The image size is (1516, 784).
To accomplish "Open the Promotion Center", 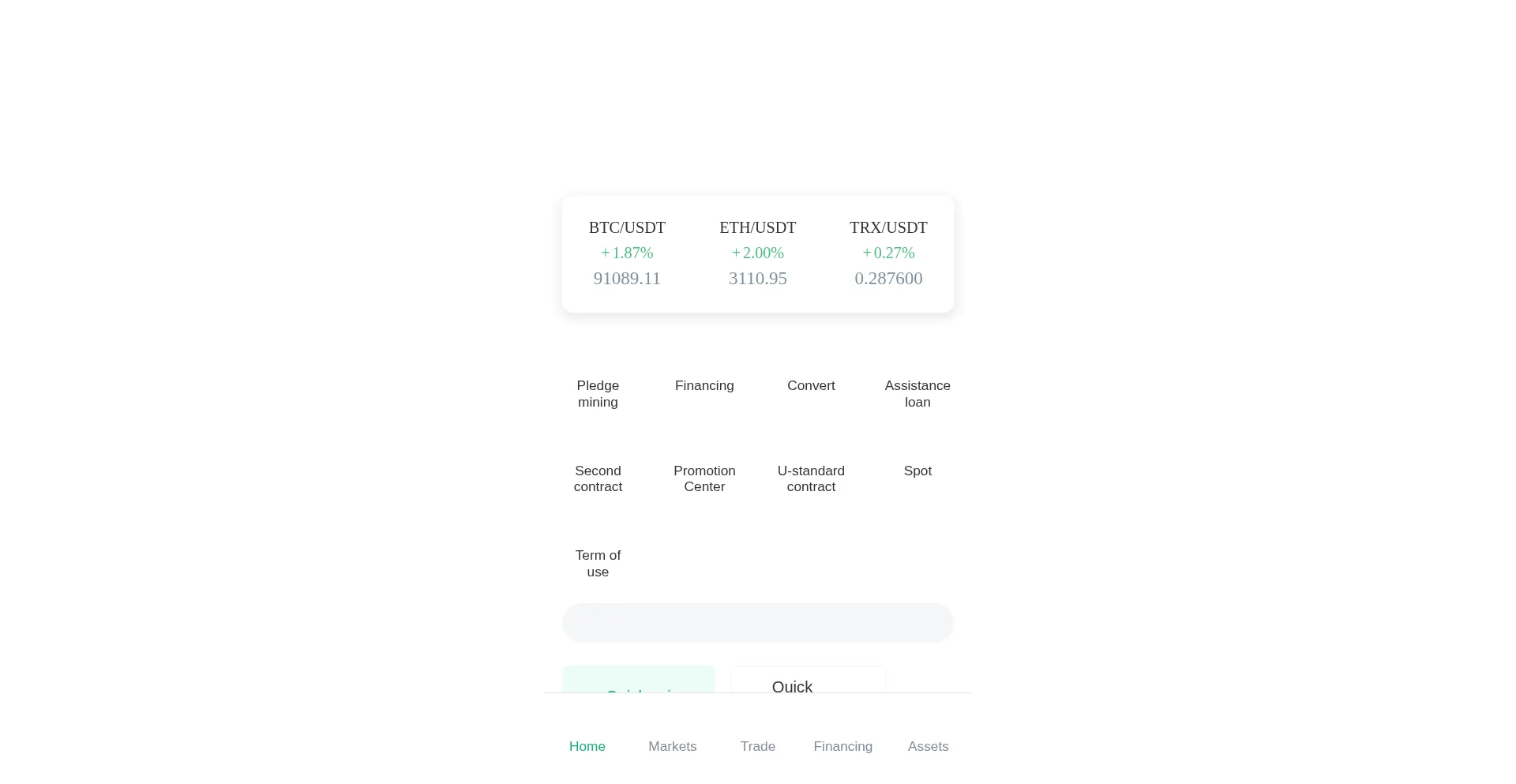I will (704, 479).
